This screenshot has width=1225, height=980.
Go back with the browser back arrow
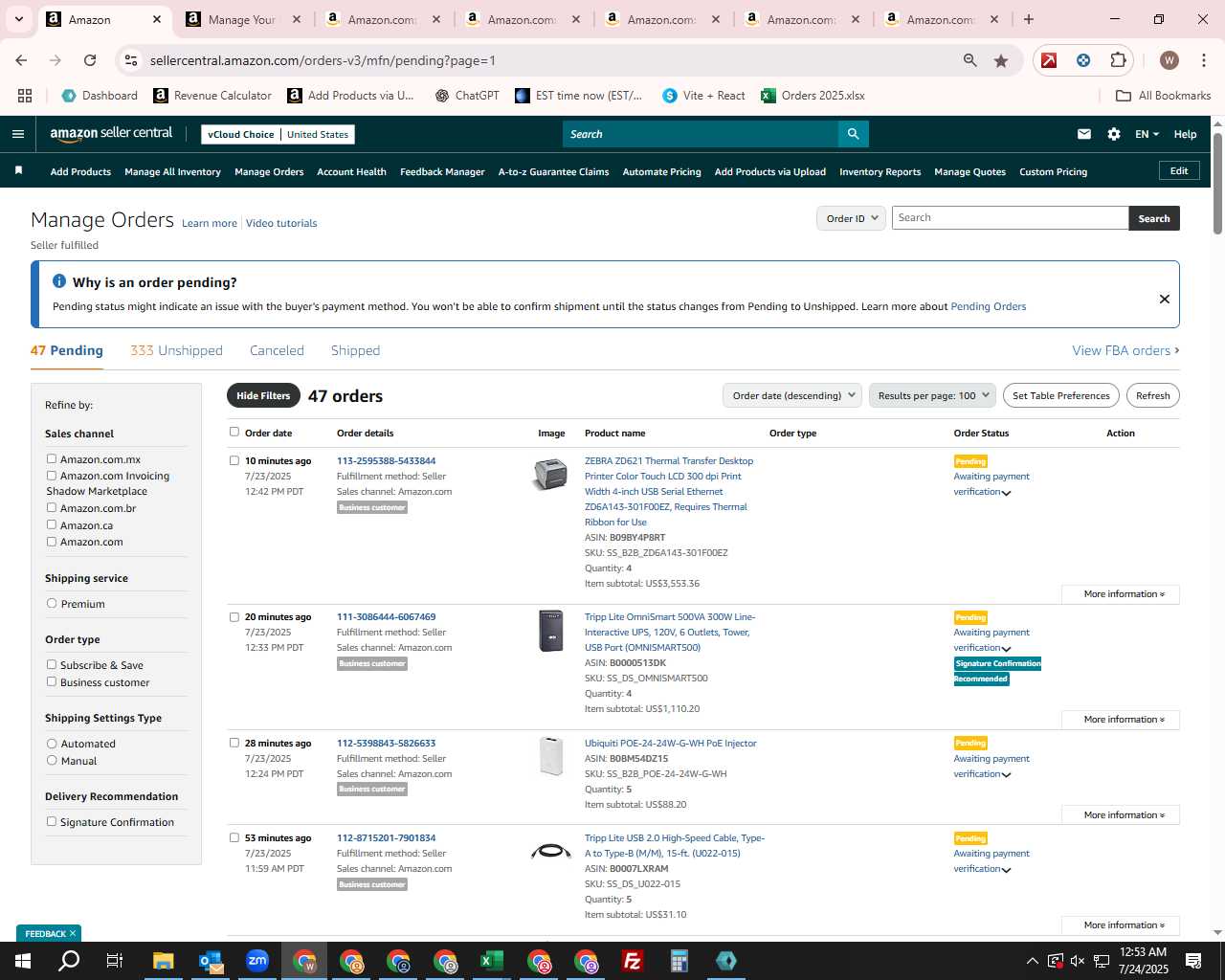21,60
